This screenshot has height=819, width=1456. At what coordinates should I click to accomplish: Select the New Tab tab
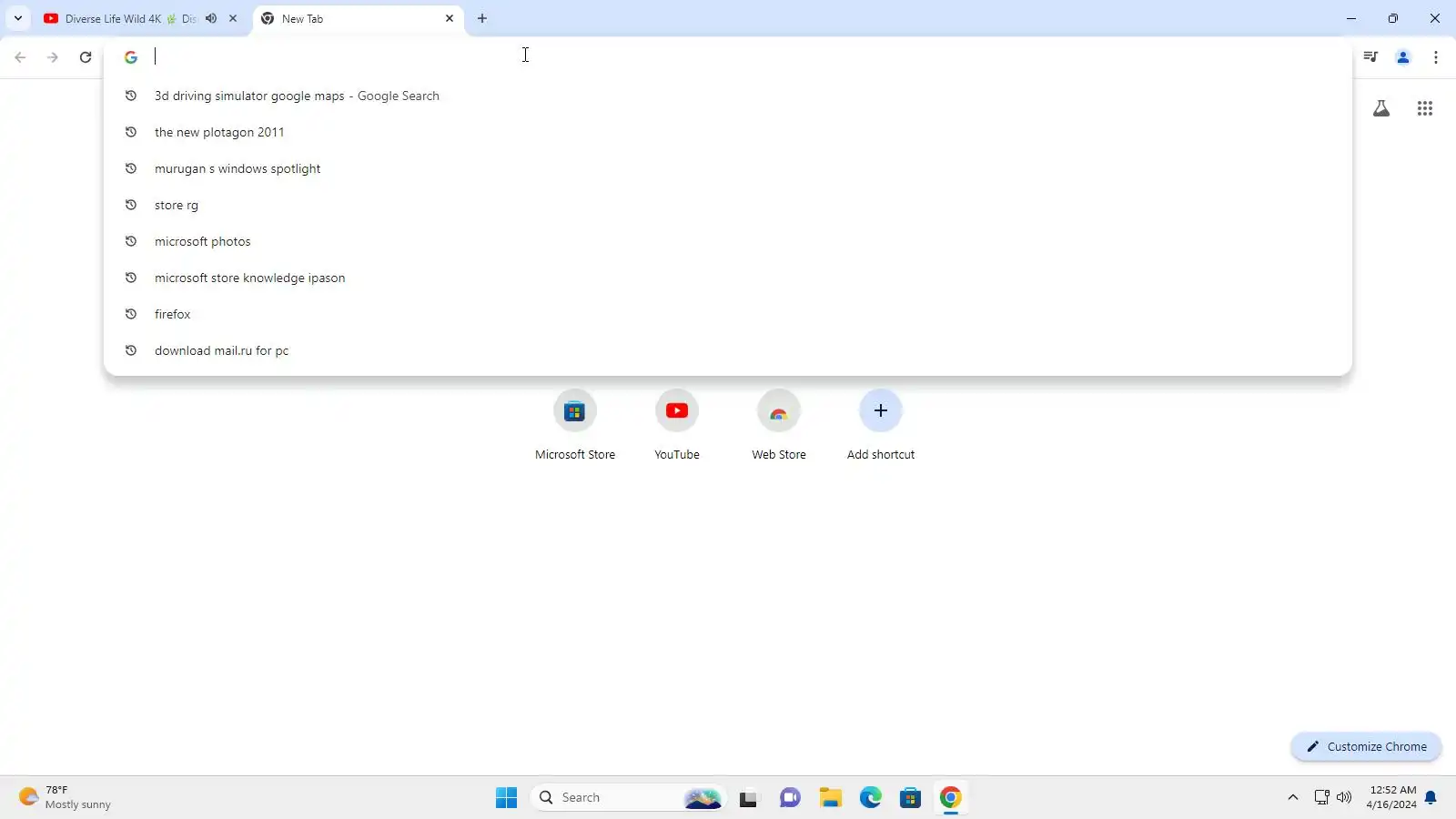[359, 18]
